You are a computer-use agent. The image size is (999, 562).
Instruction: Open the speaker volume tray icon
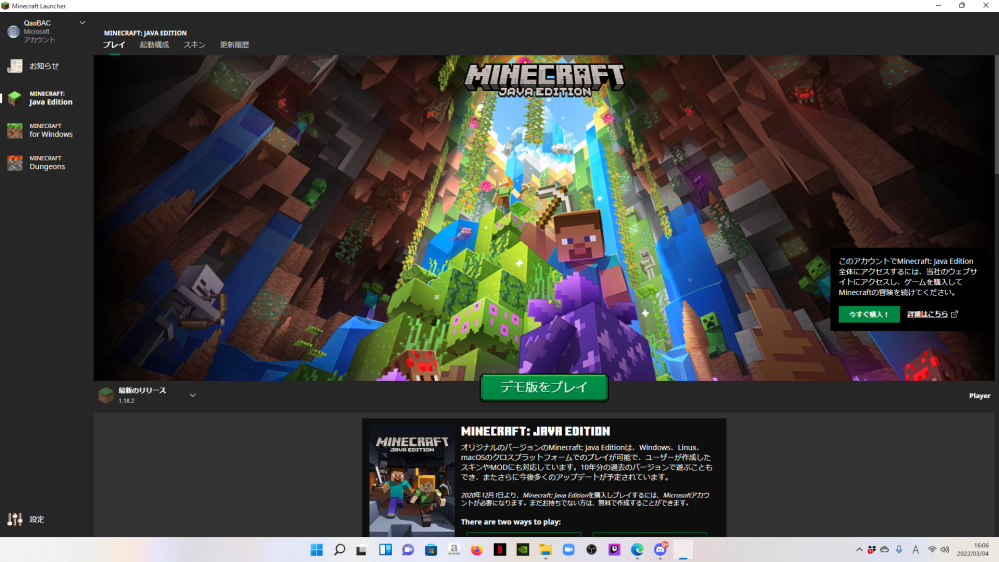coord(945,550)
